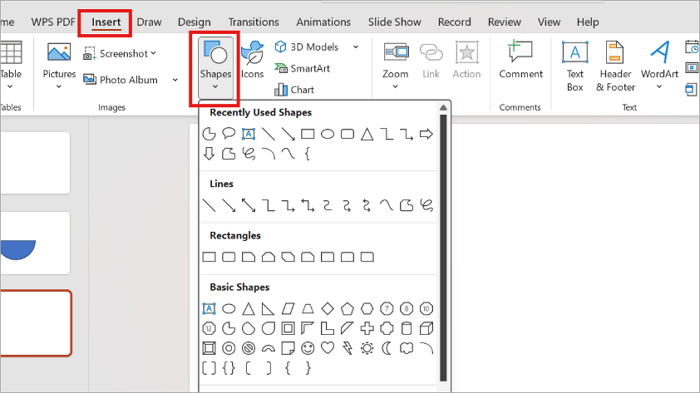Screen dimensions: 700x393
Task: Select the rounded rectangle in Rectangles section
Action: (229, 257)
